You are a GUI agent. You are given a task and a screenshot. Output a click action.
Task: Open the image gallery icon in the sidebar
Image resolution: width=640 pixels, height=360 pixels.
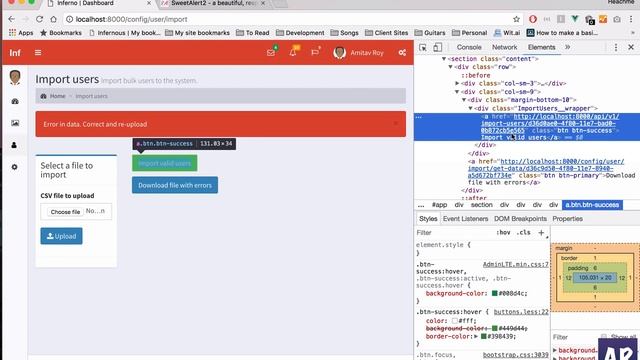click(x=15, y=123)
